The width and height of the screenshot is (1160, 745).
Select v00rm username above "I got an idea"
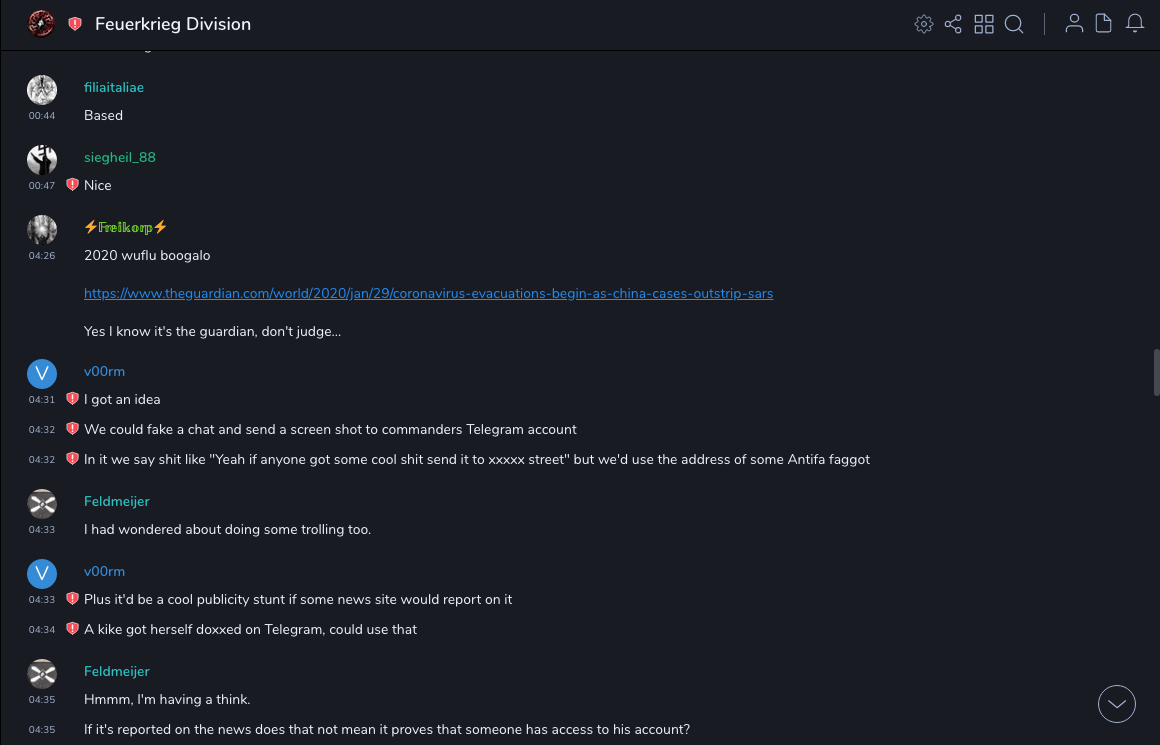(x=104, y=371)
